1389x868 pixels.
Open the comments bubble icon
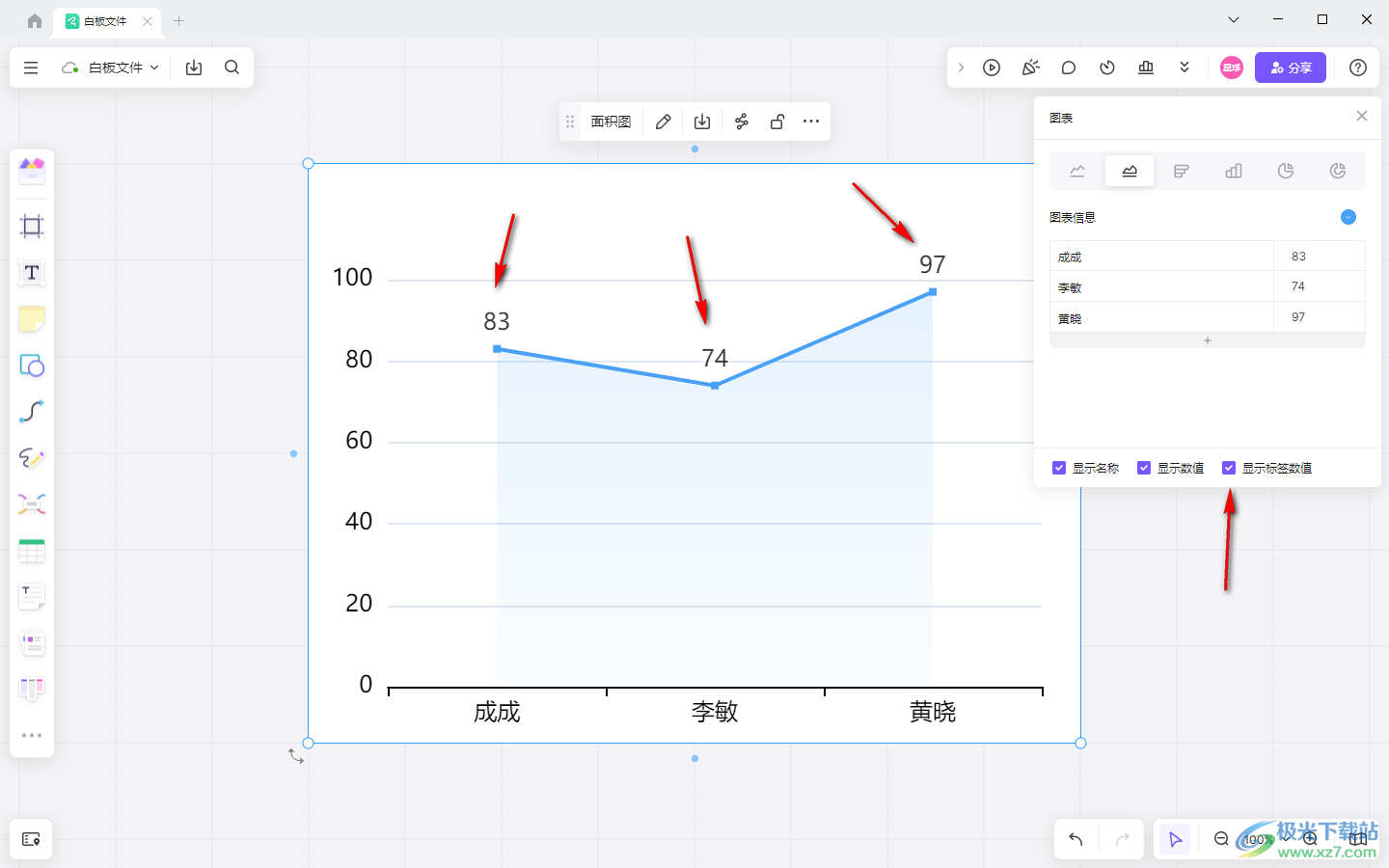tap(1069, 68)
